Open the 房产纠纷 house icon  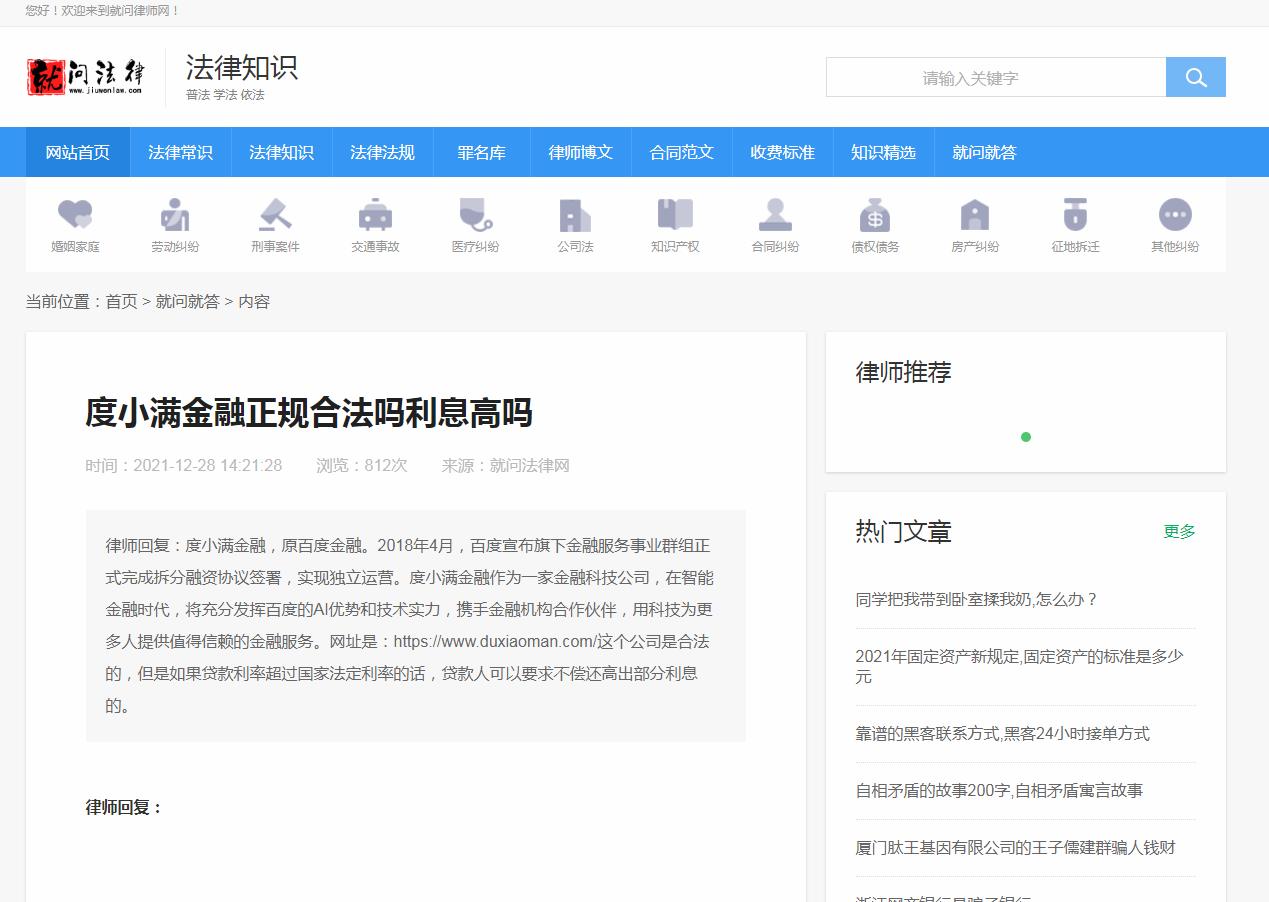tap(975, 215)
